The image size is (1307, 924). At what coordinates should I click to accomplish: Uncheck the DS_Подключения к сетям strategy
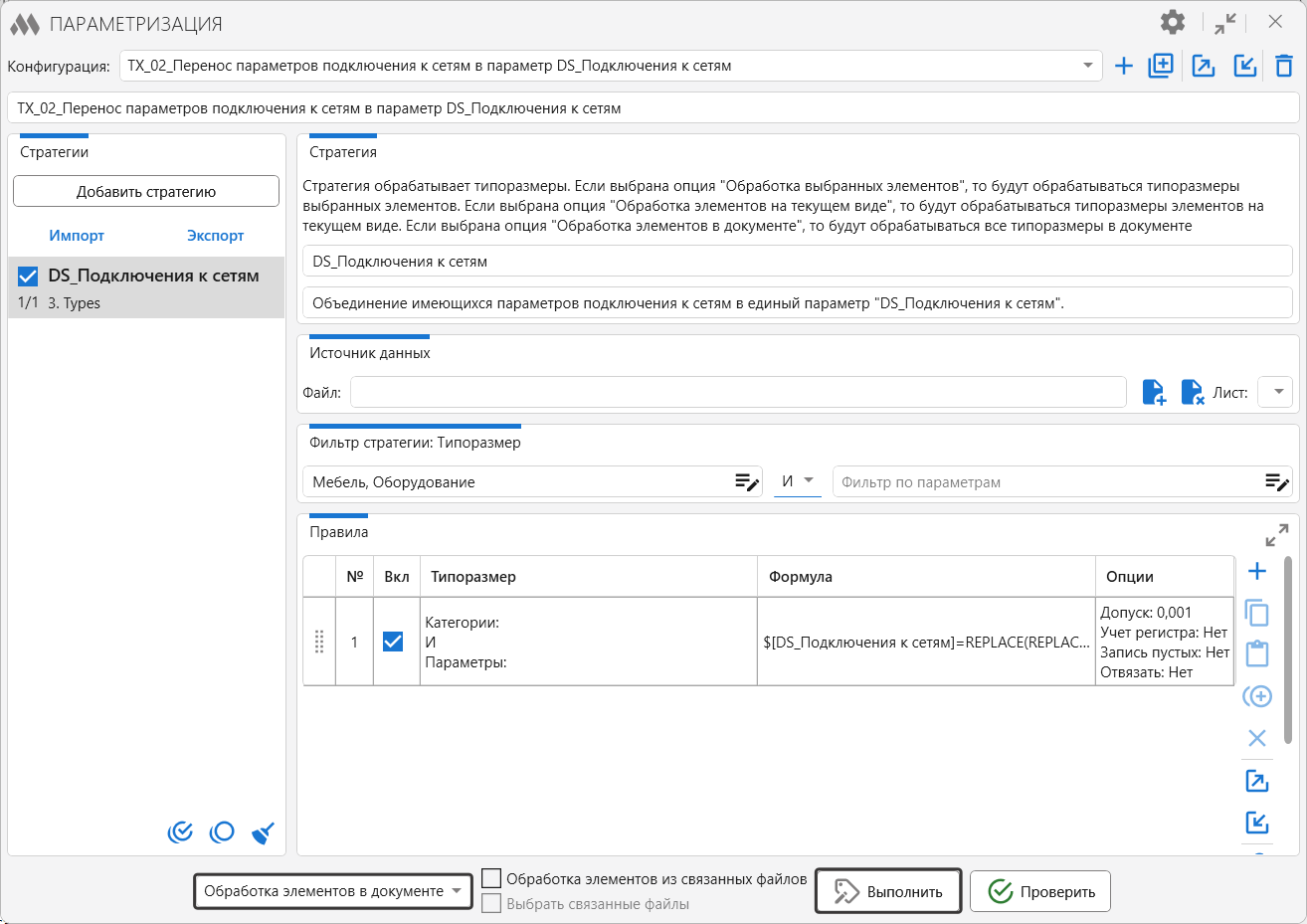point(28,277)
